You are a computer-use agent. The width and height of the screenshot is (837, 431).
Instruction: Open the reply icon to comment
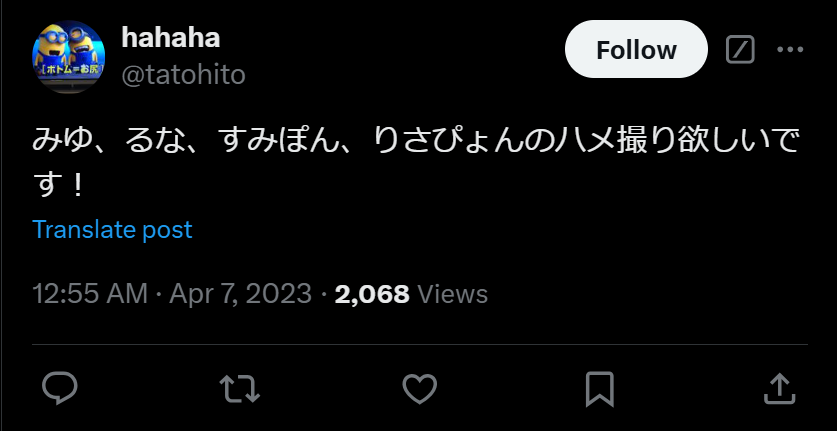click(x=61, y=387)
